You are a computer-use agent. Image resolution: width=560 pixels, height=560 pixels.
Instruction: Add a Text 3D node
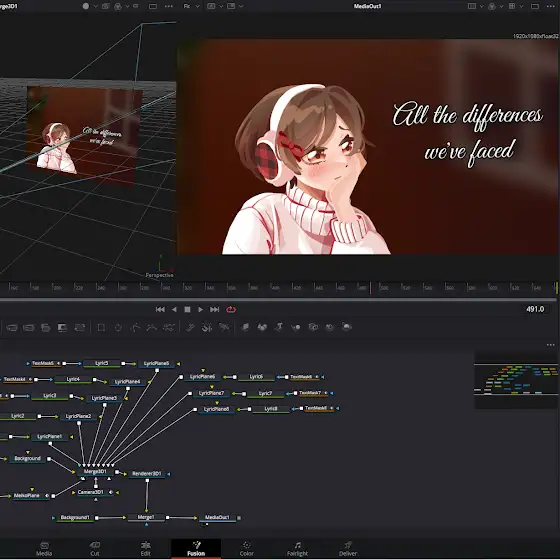tap(279, 327)
